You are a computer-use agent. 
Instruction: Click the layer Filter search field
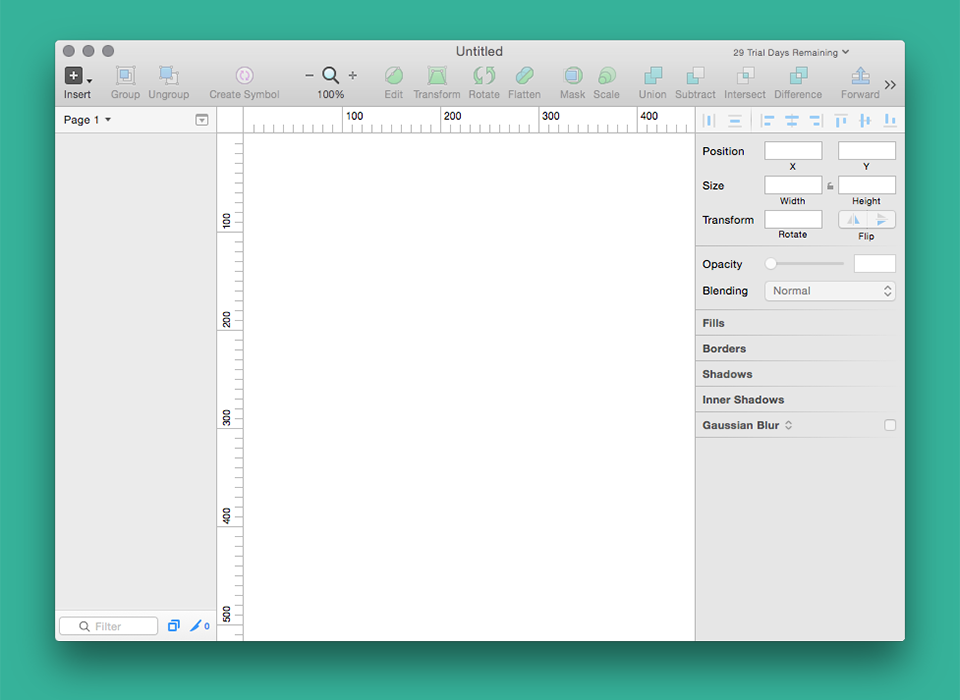click(109, 626)
